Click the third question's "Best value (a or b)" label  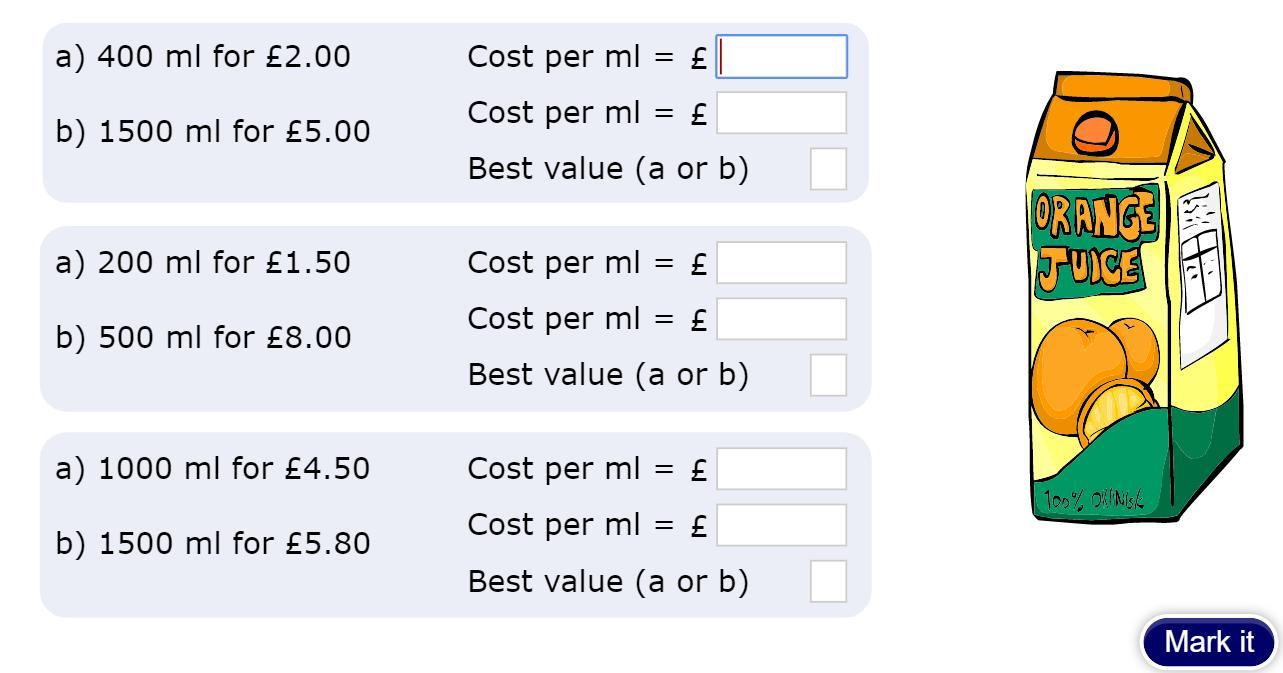click(608, 581)
